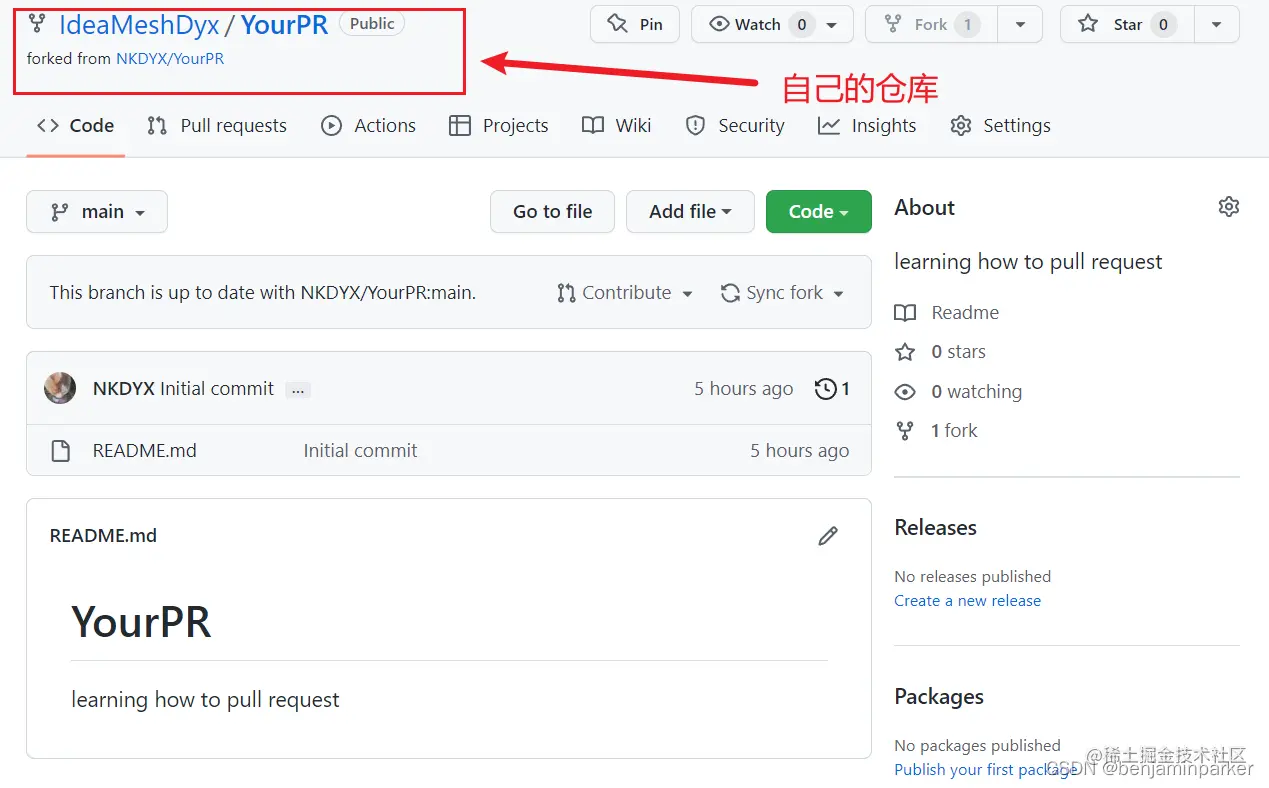
Task: Click Create a new release link
Action: point(967,601)
